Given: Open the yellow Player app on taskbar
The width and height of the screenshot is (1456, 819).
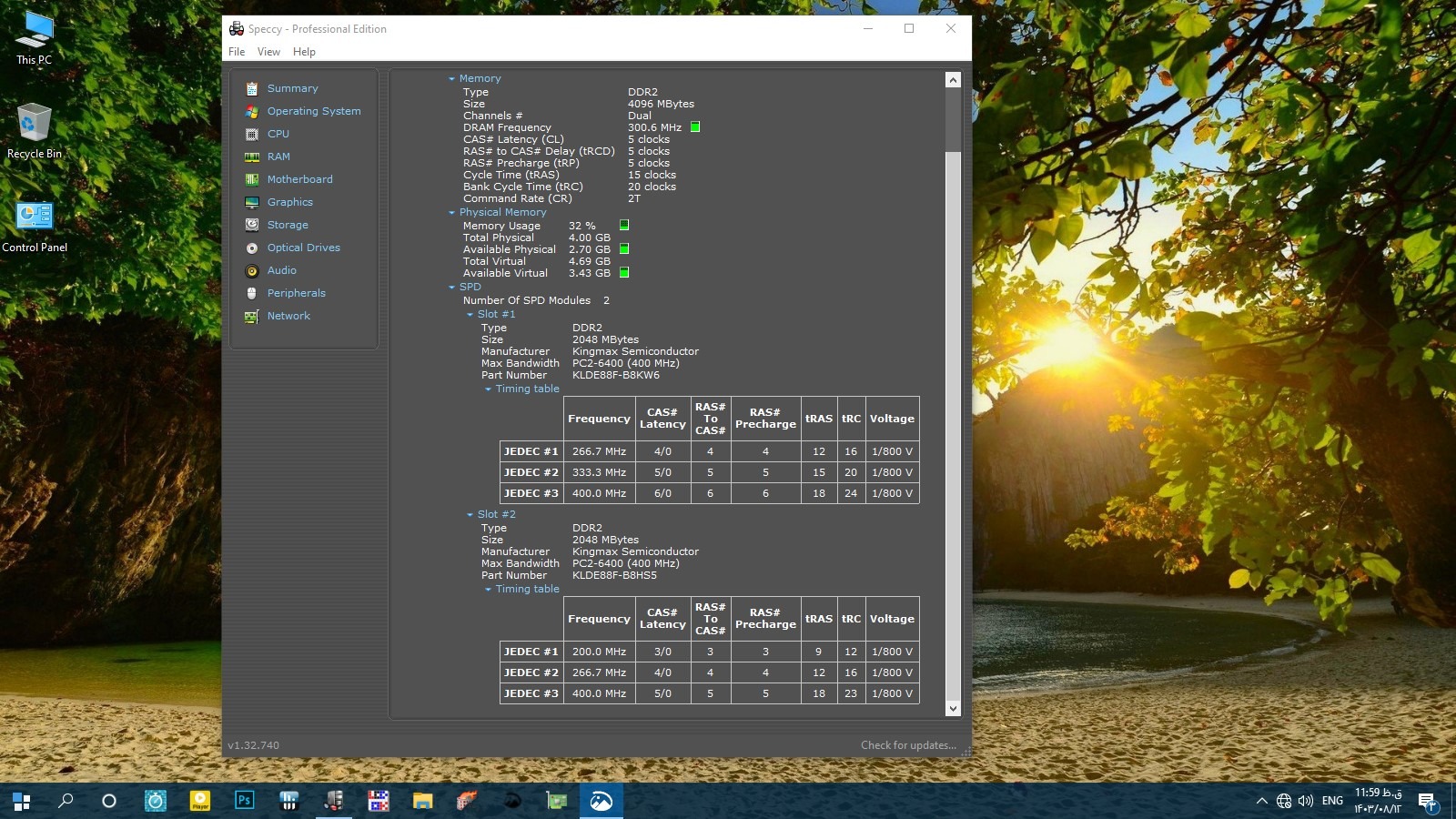Looking at the screenshot, I should tap(200, 801).
